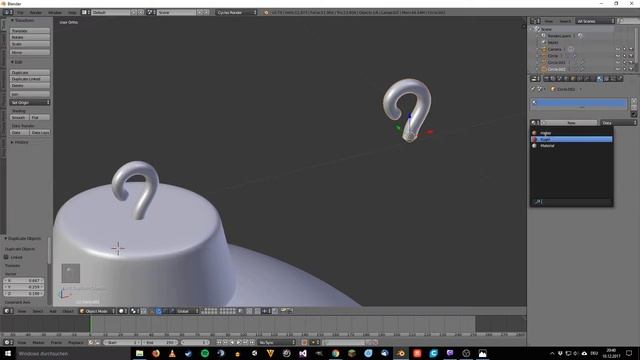Select the RenderLayers item in outliner
The image size is (640, 360).
coord(559,36)
